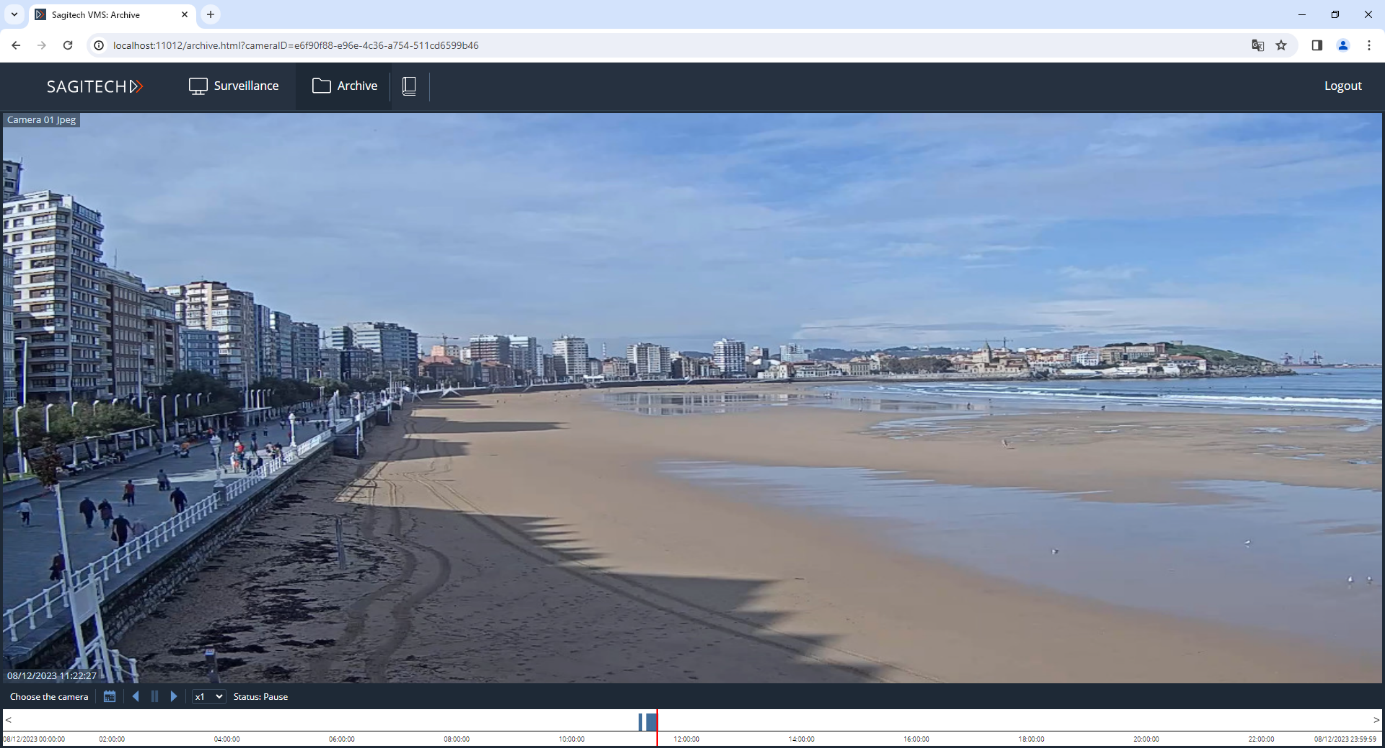1385x748 pixels.
Task: Switch to the Surveillance tab
Action: [234, 86]
